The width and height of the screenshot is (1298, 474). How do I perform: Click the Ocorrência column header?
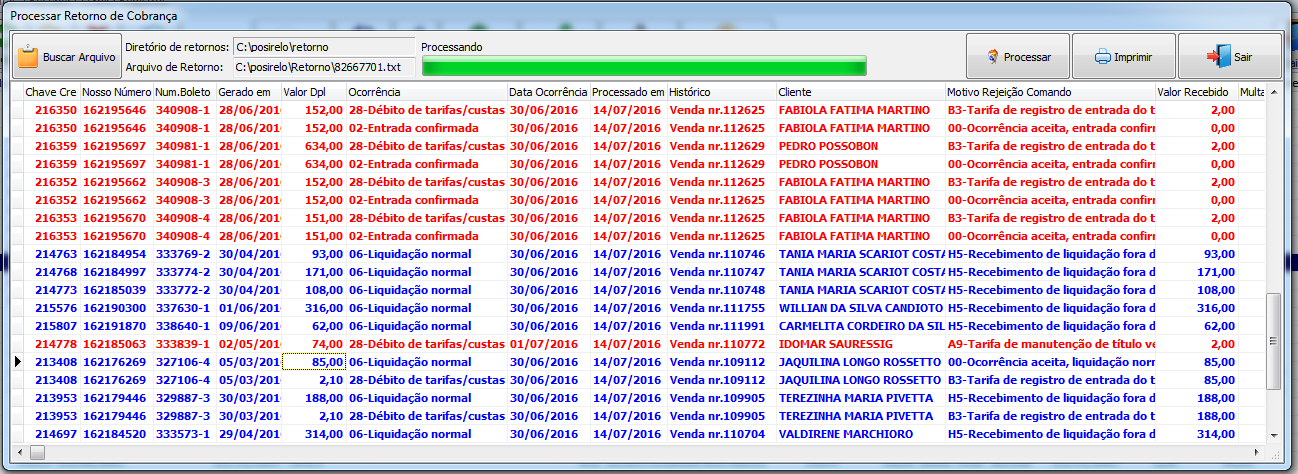(x=426, y=92)
